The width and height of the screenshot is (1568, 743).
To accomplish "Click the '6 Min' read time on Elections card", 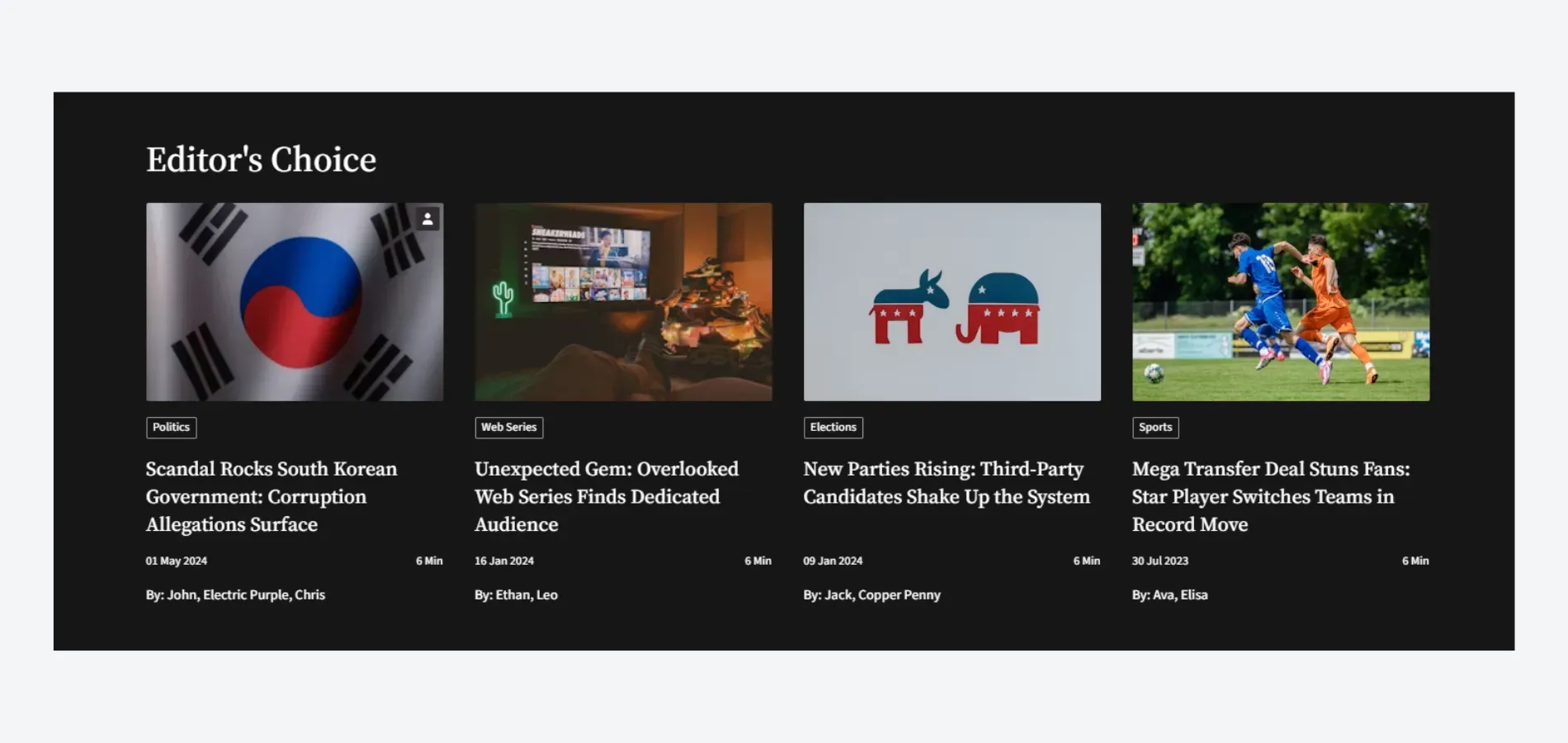I will coord(1087,561).
